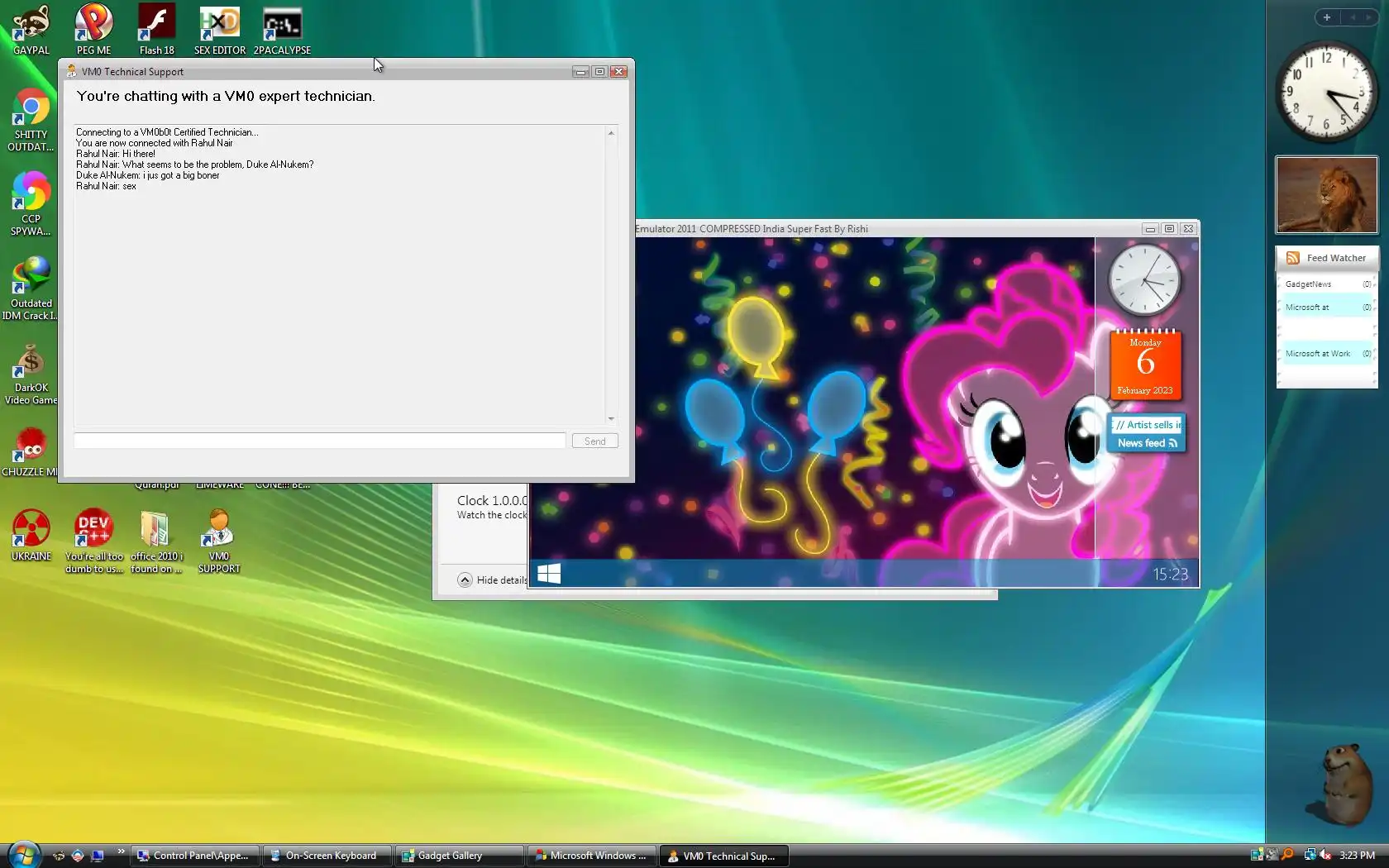The width and height of the screenshot is (1389, 868).
Task: Open the CCP SPYWARE desktop icon
Action: pos(31,204)
